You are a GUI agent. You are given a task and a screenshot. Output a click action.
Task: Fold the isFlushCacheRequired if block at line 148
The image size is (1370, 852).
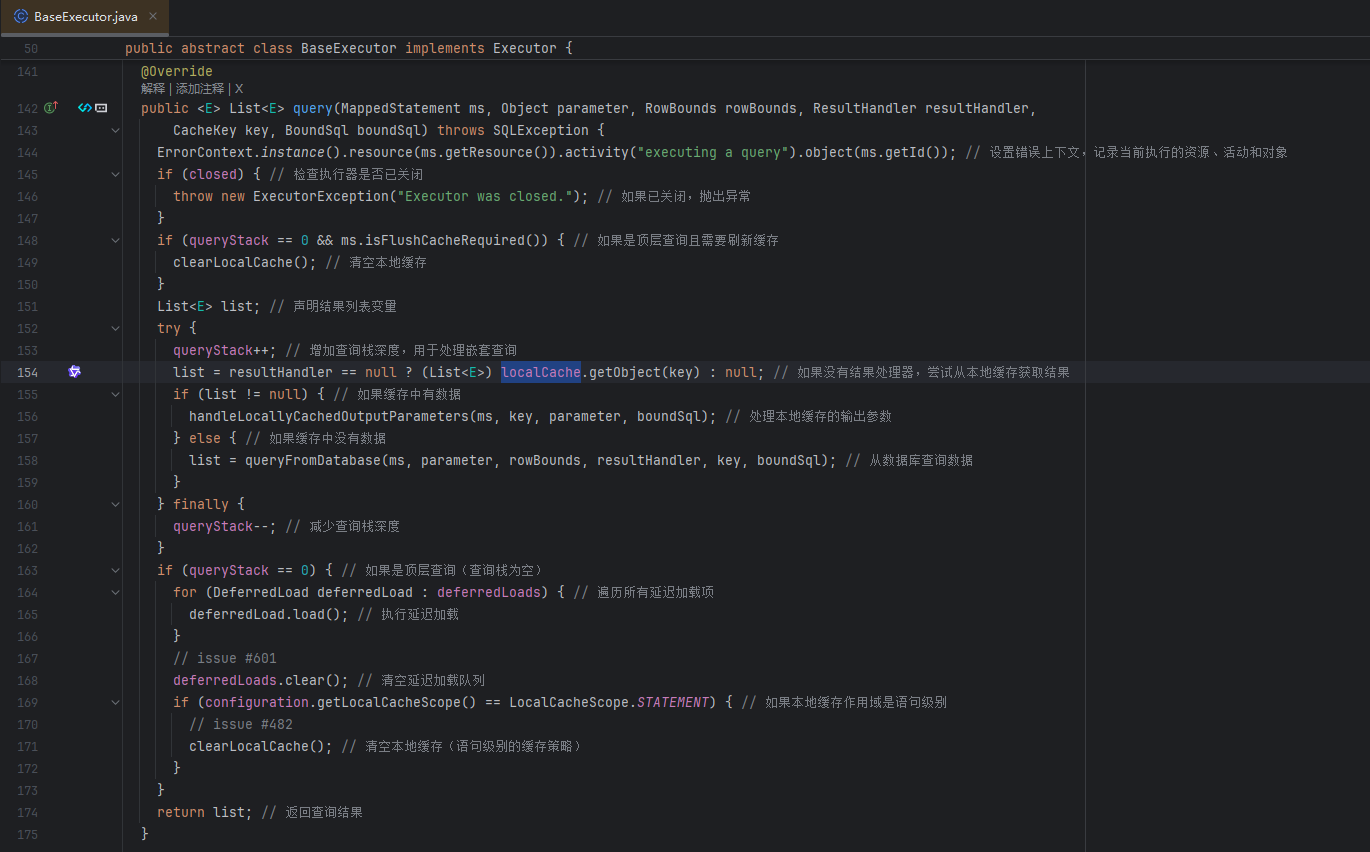coord(115,240)
